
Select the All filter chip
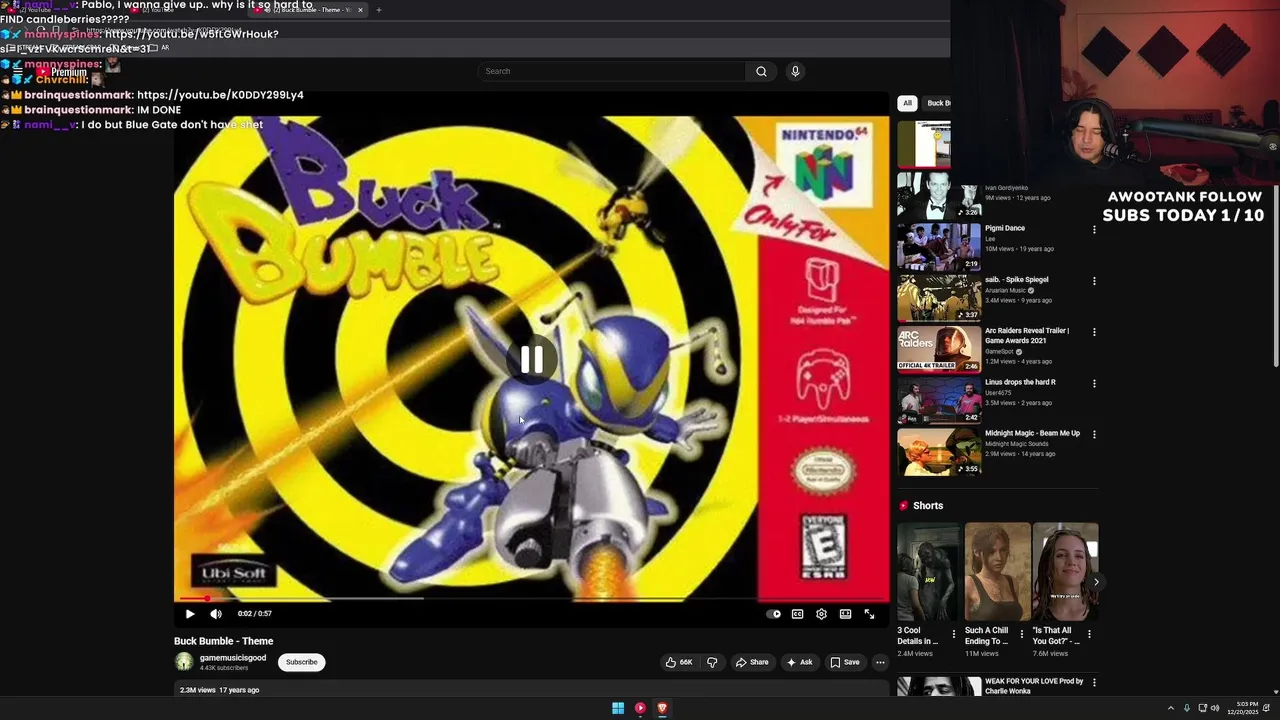(x=907, y=103)
